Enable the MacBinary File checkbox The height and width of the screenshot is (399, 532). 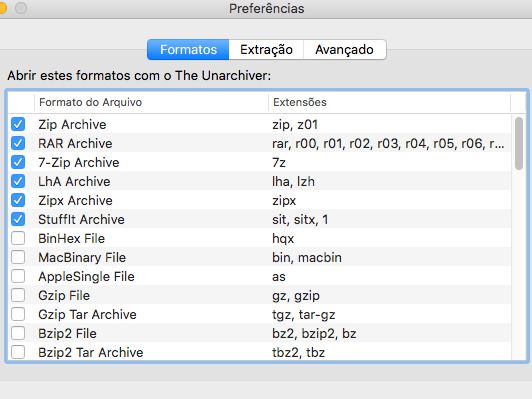(18, 257)
